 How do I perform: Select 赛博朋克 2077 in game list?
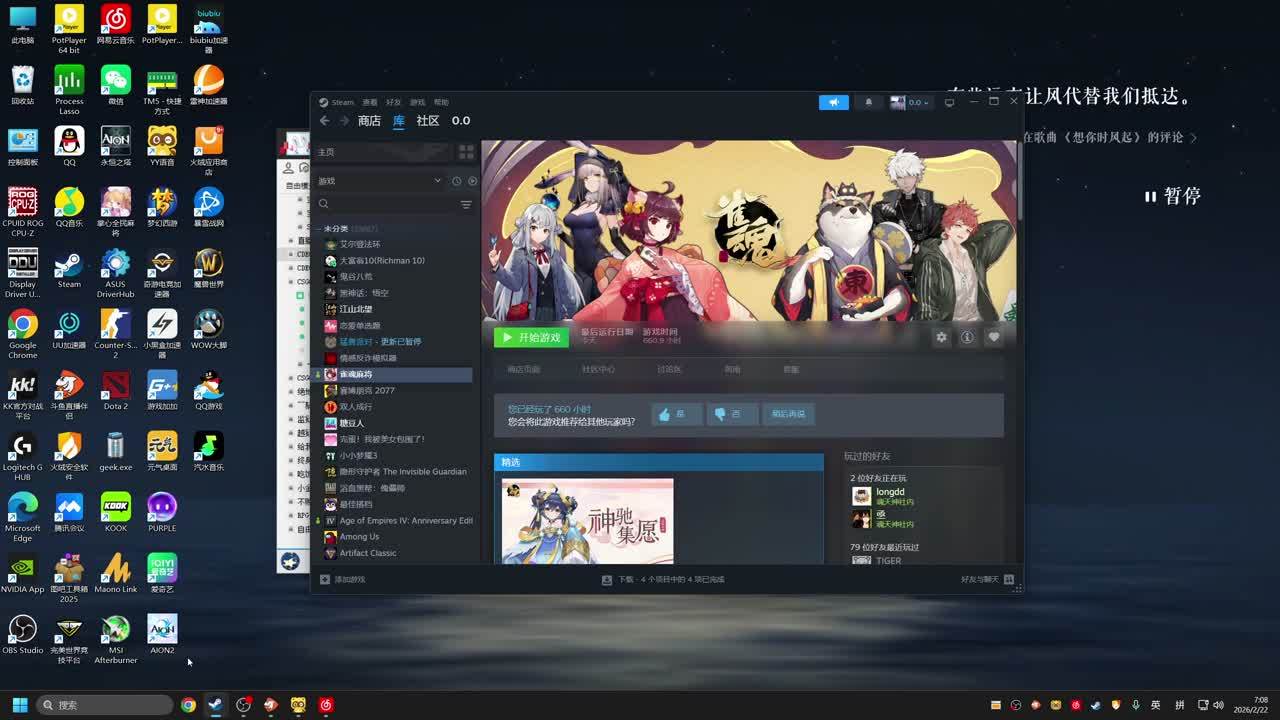[x=367, y=391]
